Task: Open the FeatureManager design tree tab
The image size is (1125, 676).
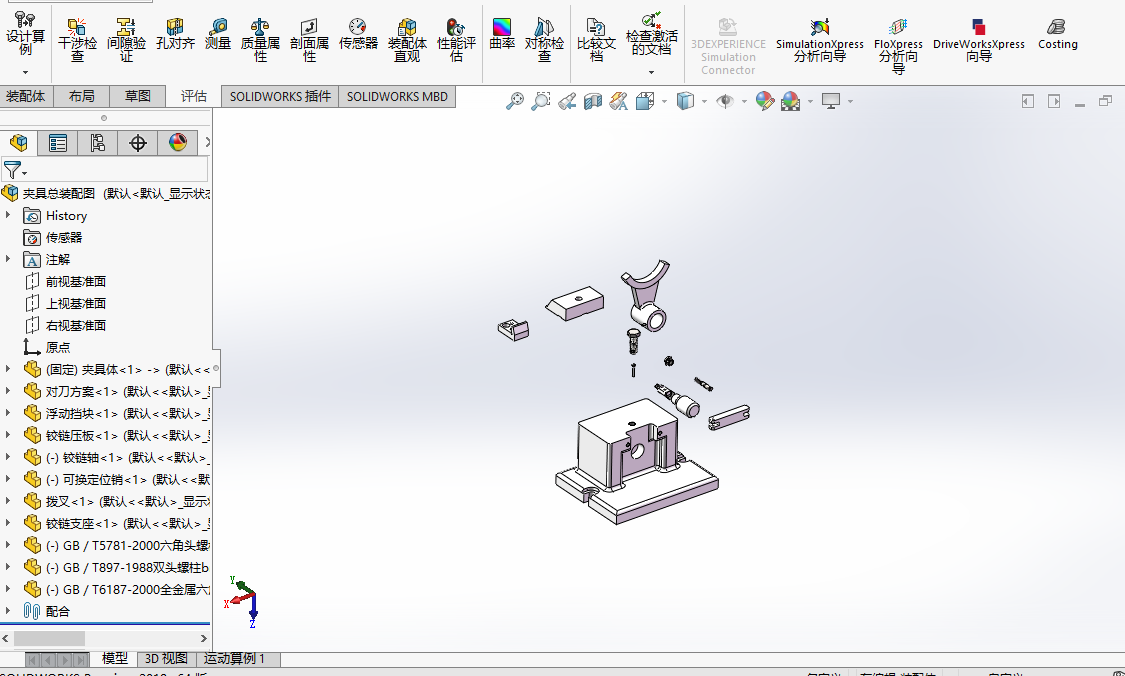Action: [x=19, y=143]
